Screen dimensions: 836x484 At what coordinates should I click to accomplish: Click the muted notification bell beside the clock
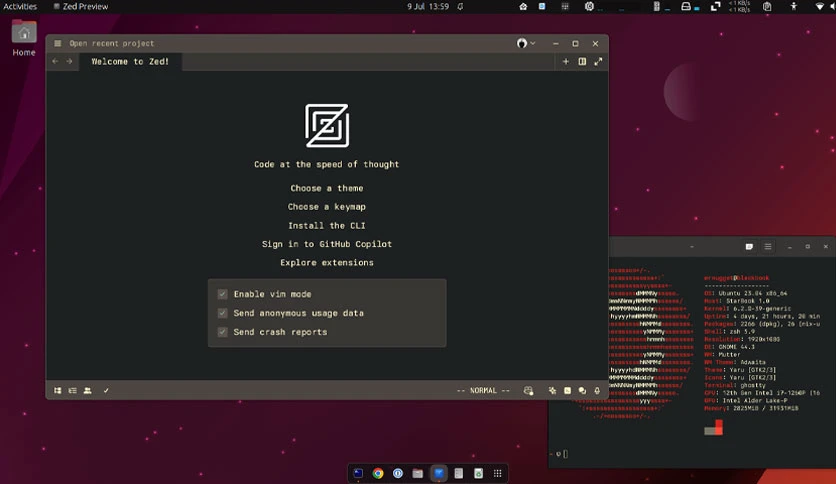(460, 6)
